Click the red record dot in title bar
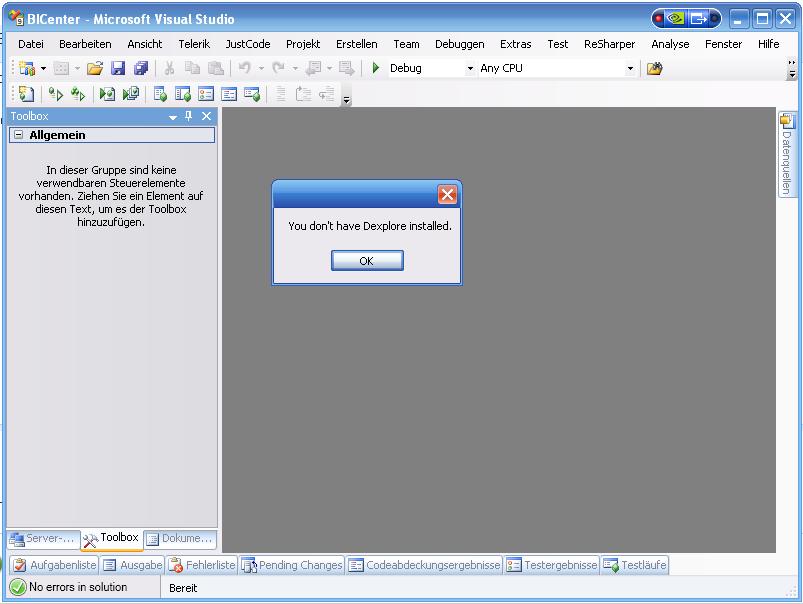The width and height of the screenshot is (803, 604). [x=659, y=19]
